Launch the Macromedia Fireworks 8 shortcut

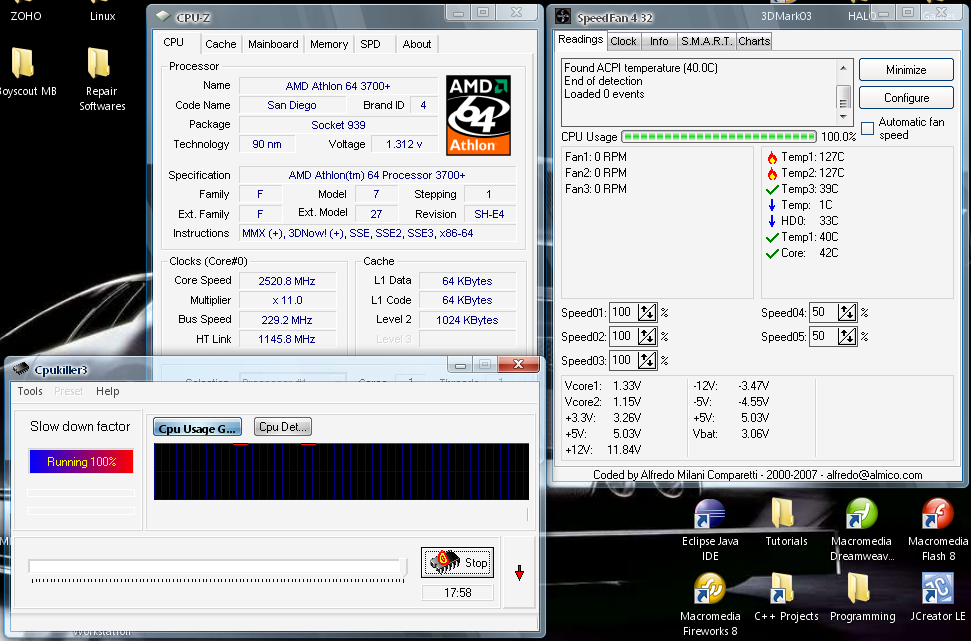point(710,604)
